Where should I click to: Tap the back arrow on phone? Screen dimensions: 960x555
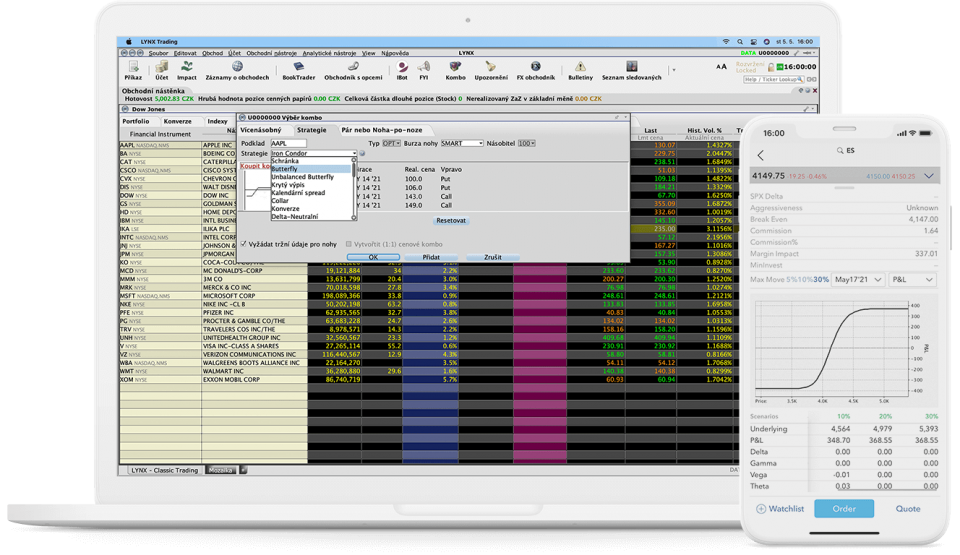761,155
